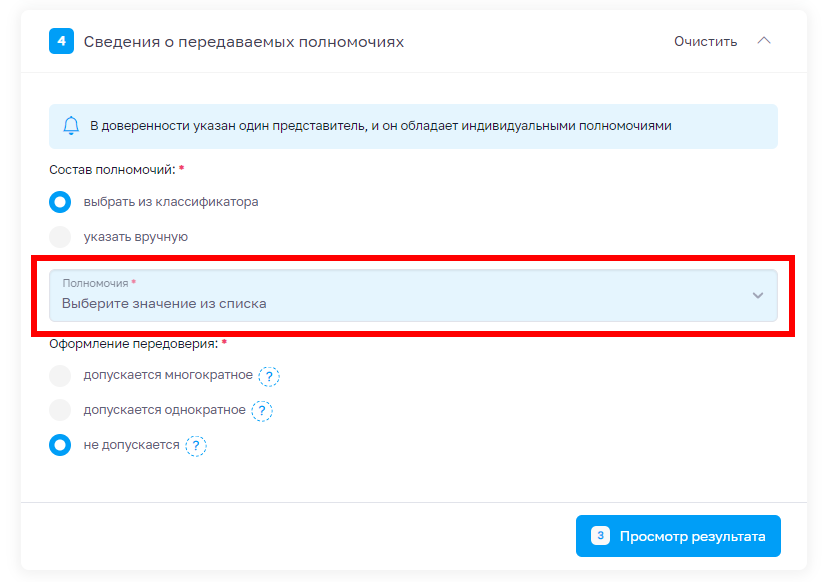The height and width of the screenshot is (582, 824).
Task: Select 'выбрать из классификатора' radio option
Action: (x=61, y=202)
